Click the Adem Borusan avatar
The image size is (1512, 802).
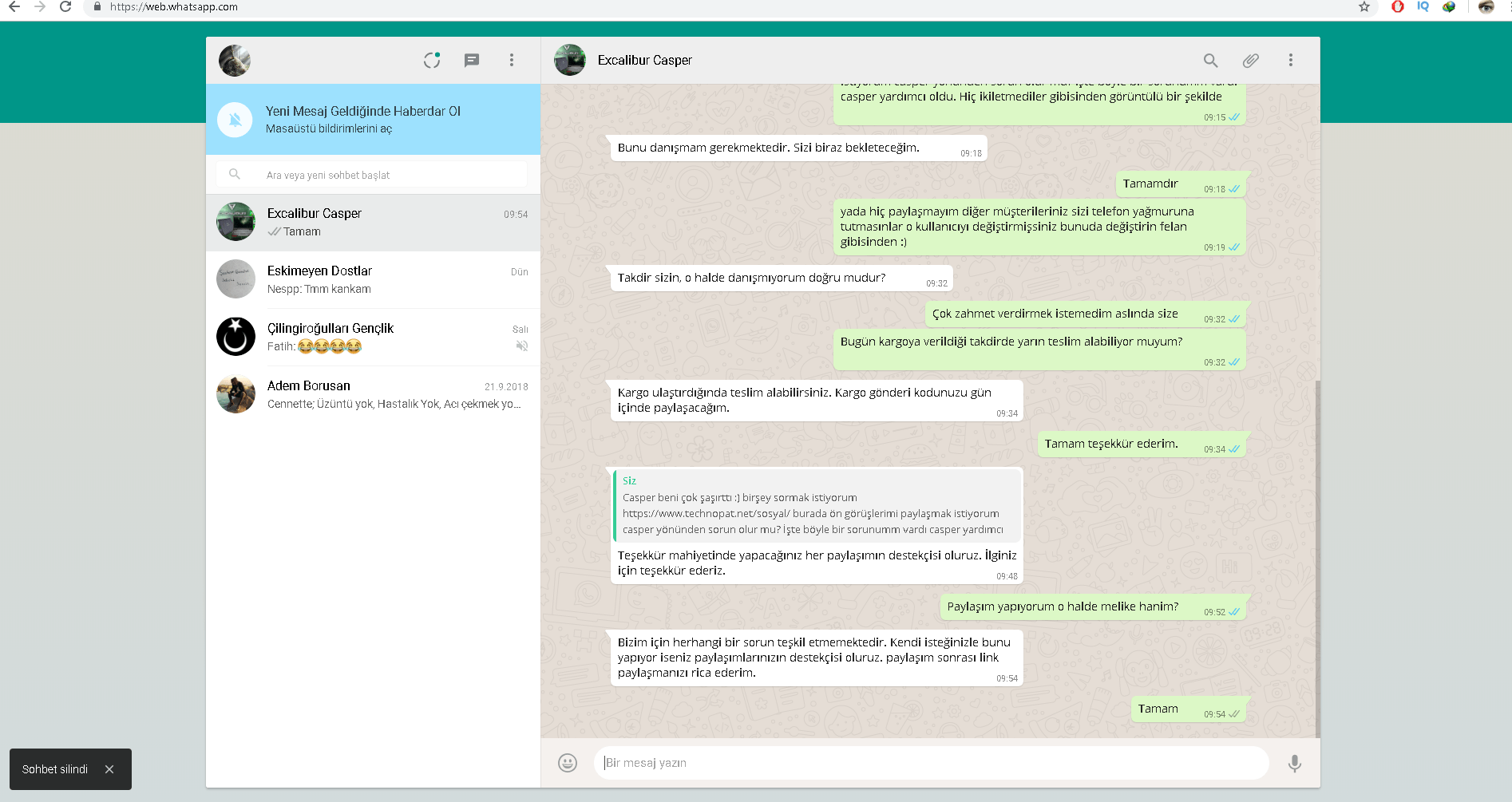coord(236,394)
